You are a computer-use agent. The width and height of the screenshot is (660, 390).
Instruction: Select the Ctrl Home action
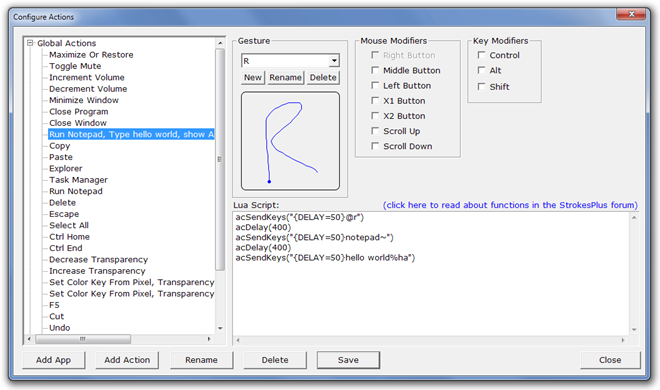(x=69, y=237)
